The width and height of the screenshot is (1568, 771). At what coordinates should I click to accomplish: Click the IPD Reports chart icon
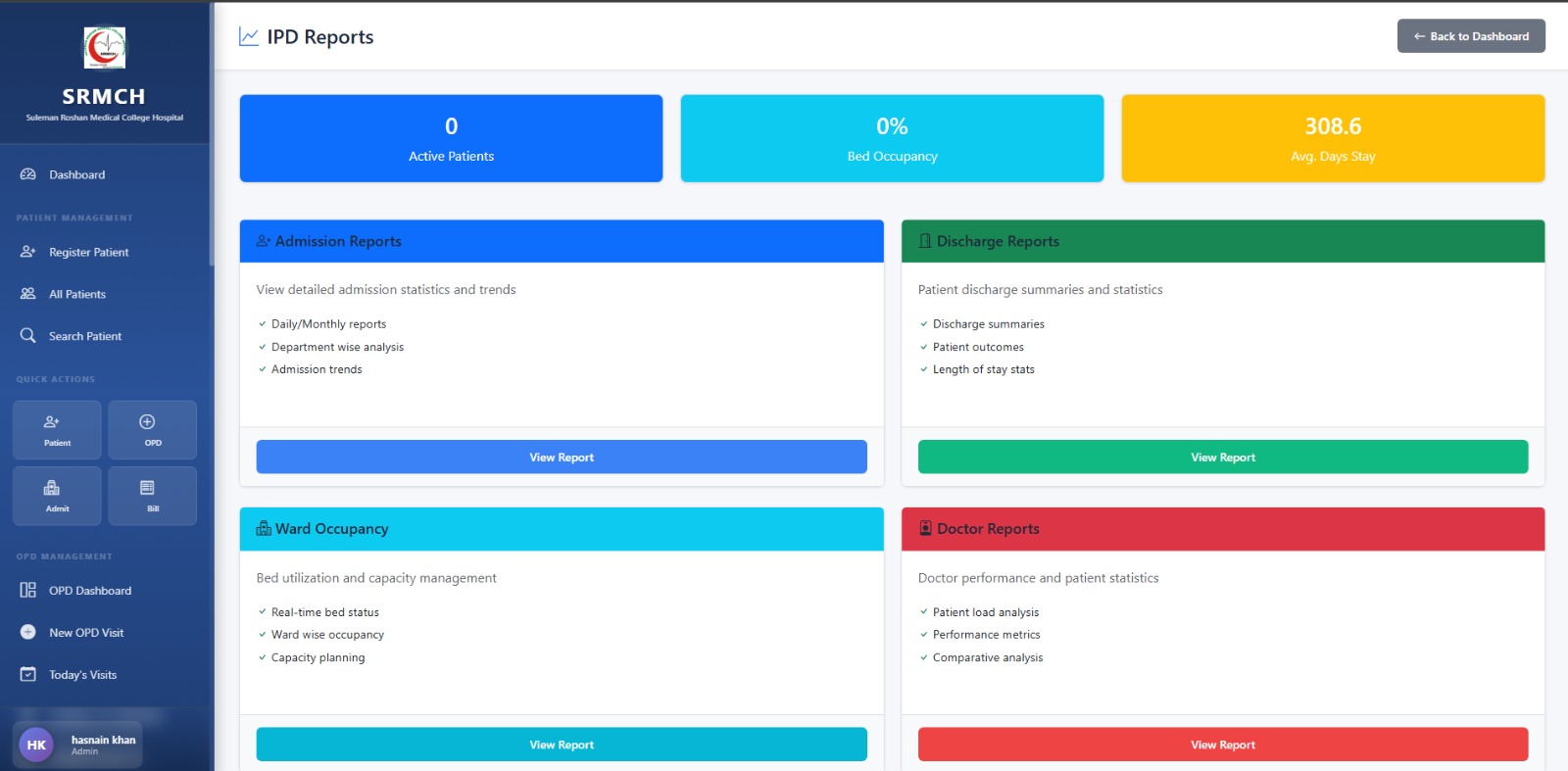(x=249, y=36)
